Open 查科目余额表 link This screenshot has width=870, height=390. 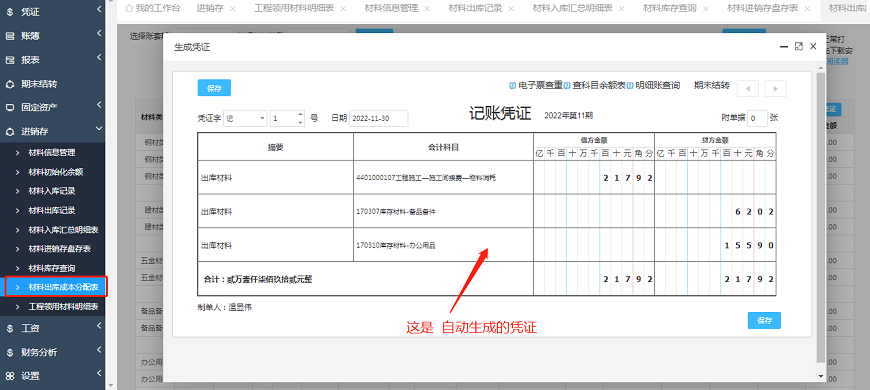tap(595, 85)
